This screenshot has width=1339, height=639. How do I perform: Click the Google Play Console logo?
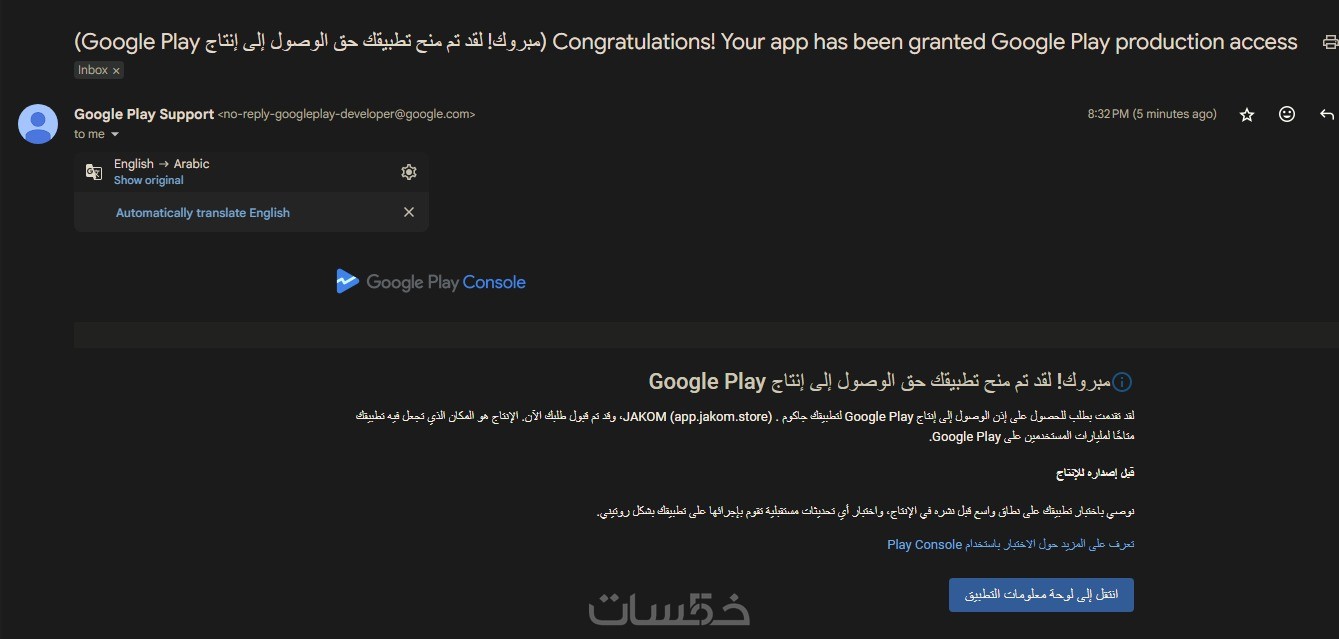431,282
